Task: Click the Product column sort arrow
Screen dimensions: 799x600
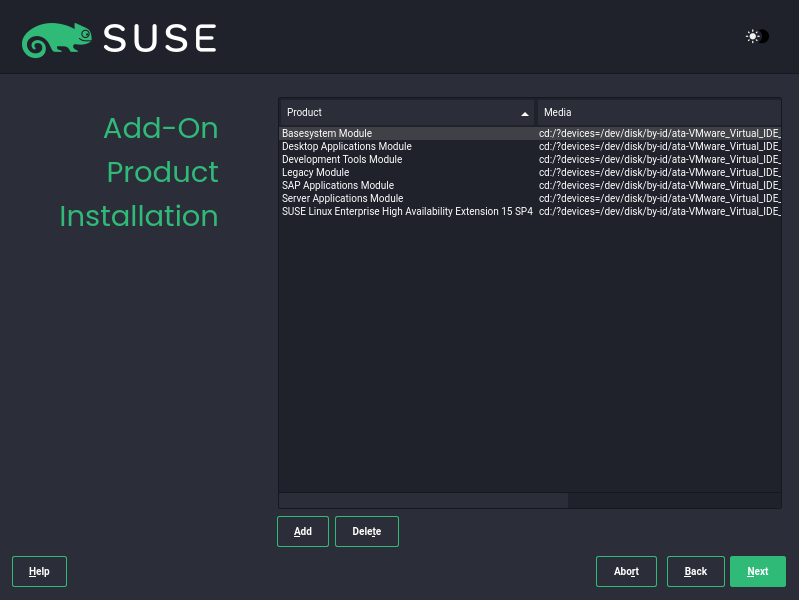Action: click(x=524, y=114)
